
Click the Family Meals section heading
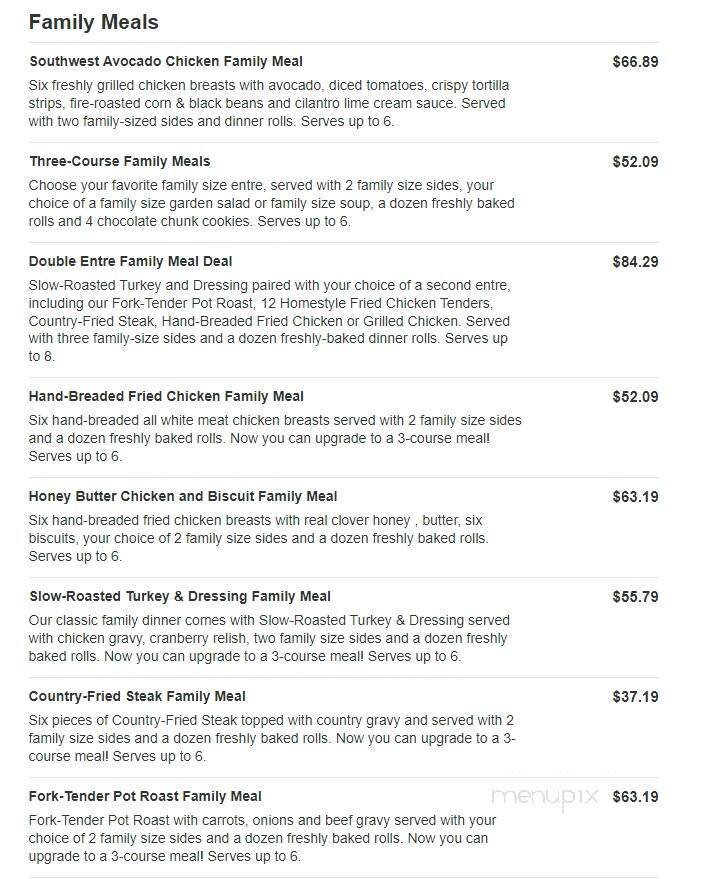[x=94, y=22]
